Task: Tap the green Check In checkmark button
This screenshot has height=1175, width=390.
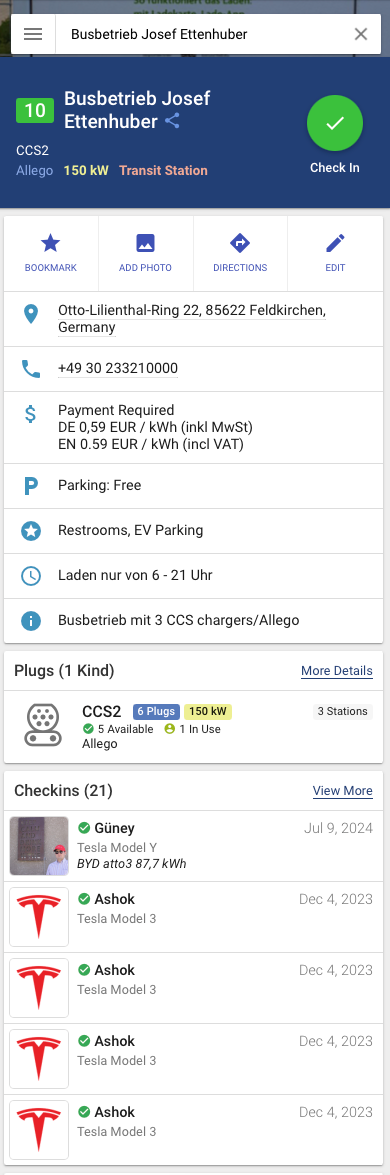Action: [x=334, y=123]
